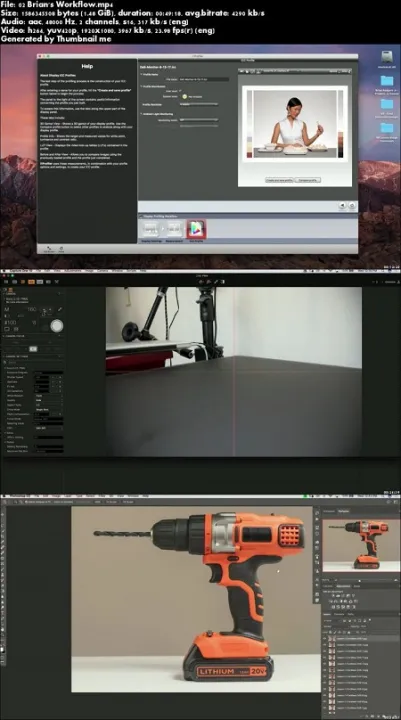
Task: Click the Create and save profile button
Action: (x=279, y=180)
